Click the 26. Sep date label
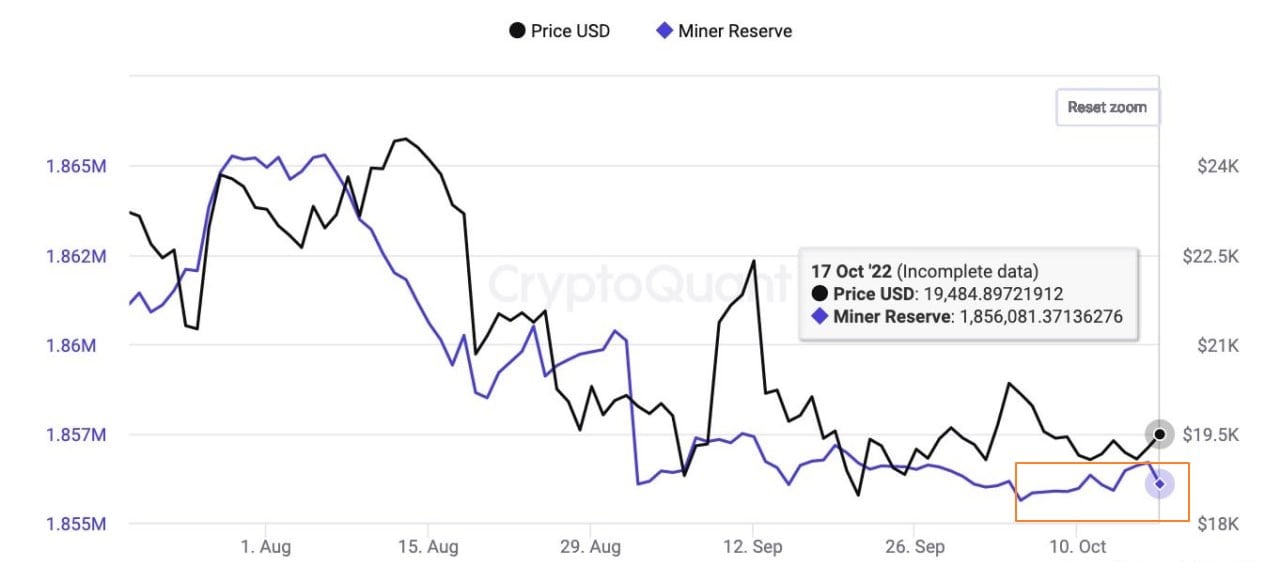The height and width of the screenshot is (562, 1280). 914,547
